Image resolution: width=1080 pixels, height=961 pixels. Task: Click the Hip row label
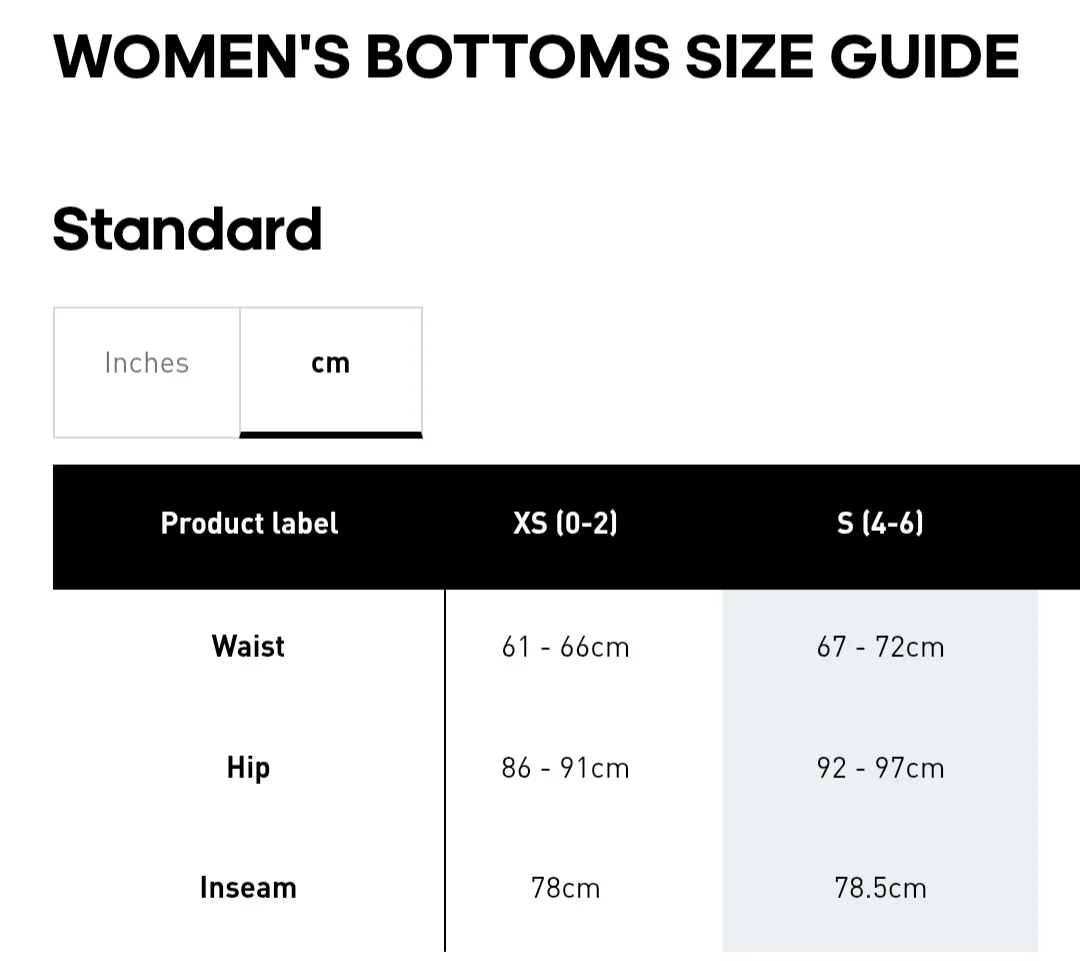pos(247,768)
